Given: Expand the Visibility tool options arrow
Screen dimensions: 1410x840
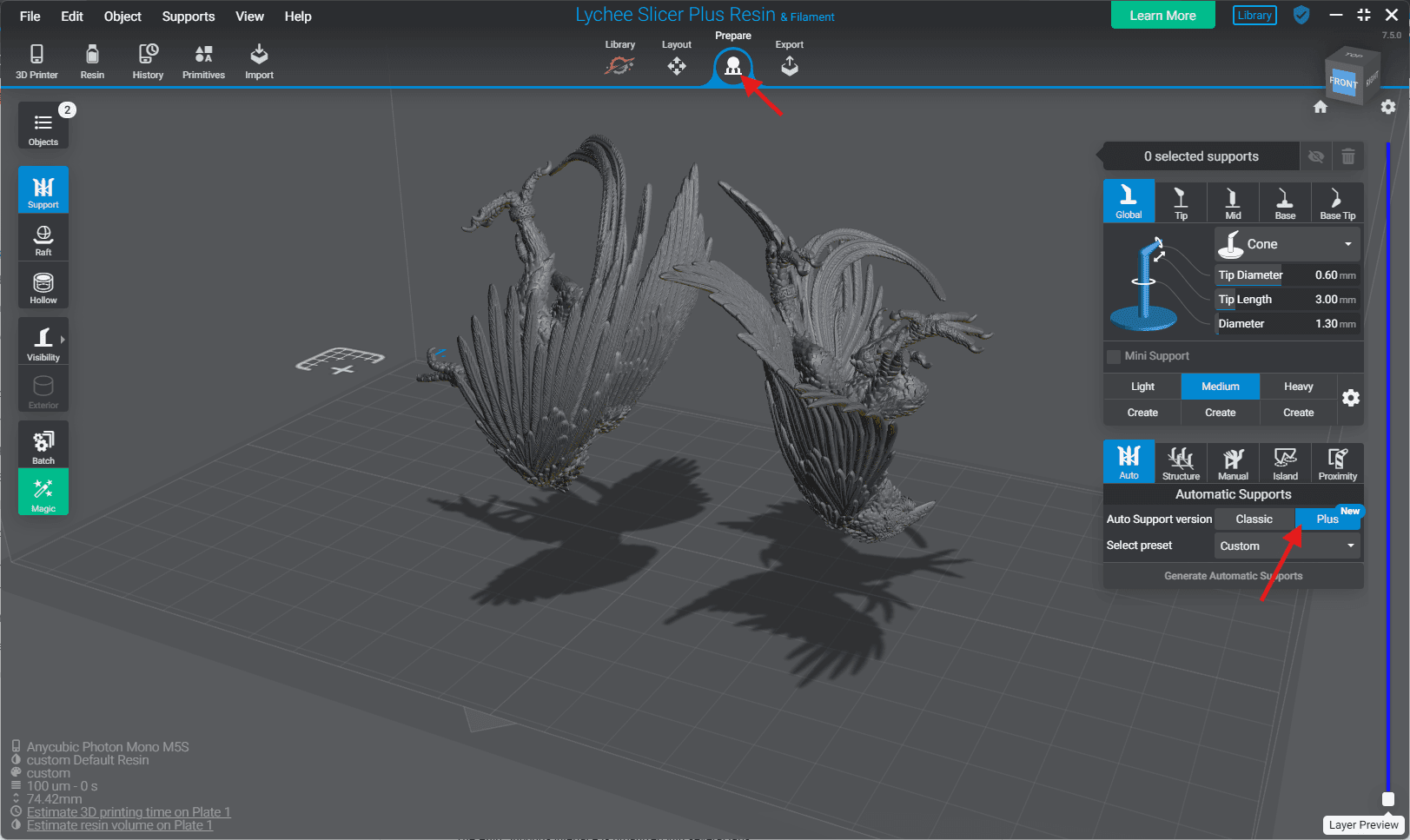Looking at the screenshot, I should point(63,340).
